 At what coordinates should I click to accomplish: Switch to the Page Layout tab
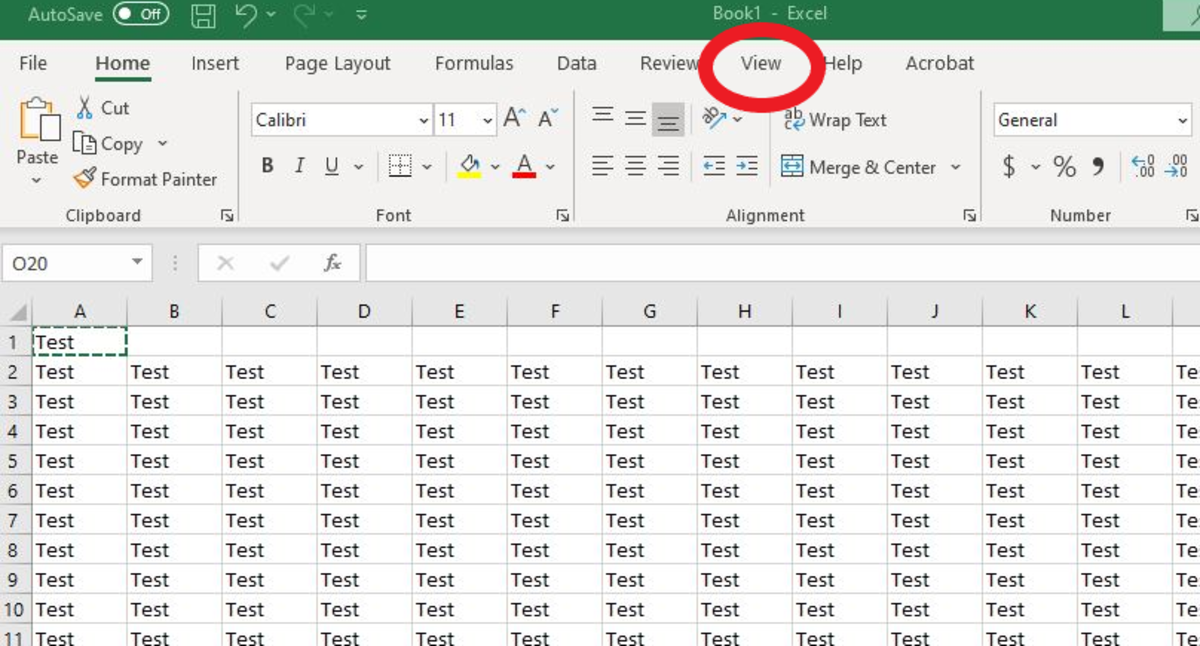[x=337, y=63]
